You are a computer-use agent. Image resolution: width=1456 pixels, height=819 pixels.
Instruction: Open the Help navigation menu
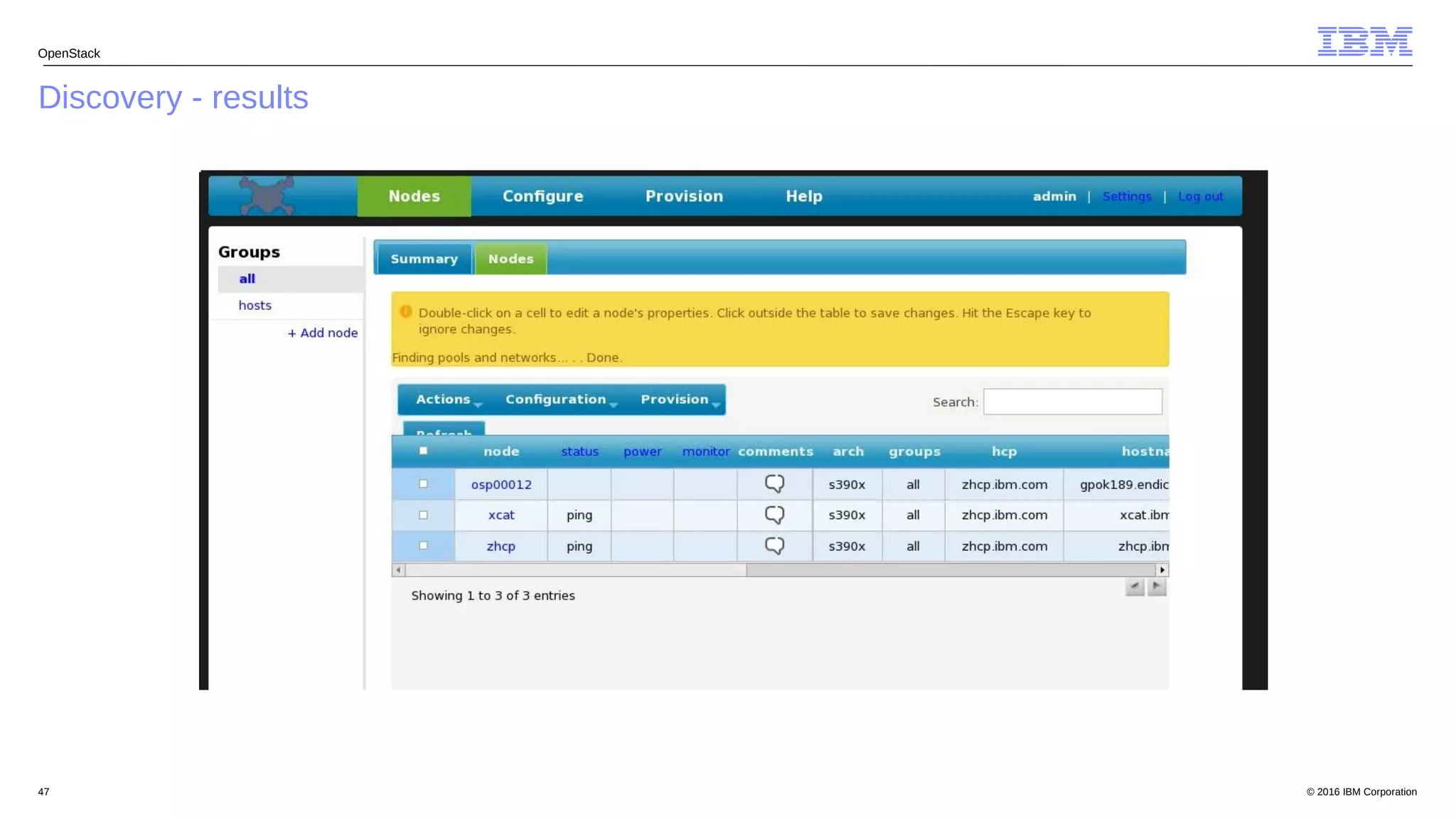click(804, 196)
